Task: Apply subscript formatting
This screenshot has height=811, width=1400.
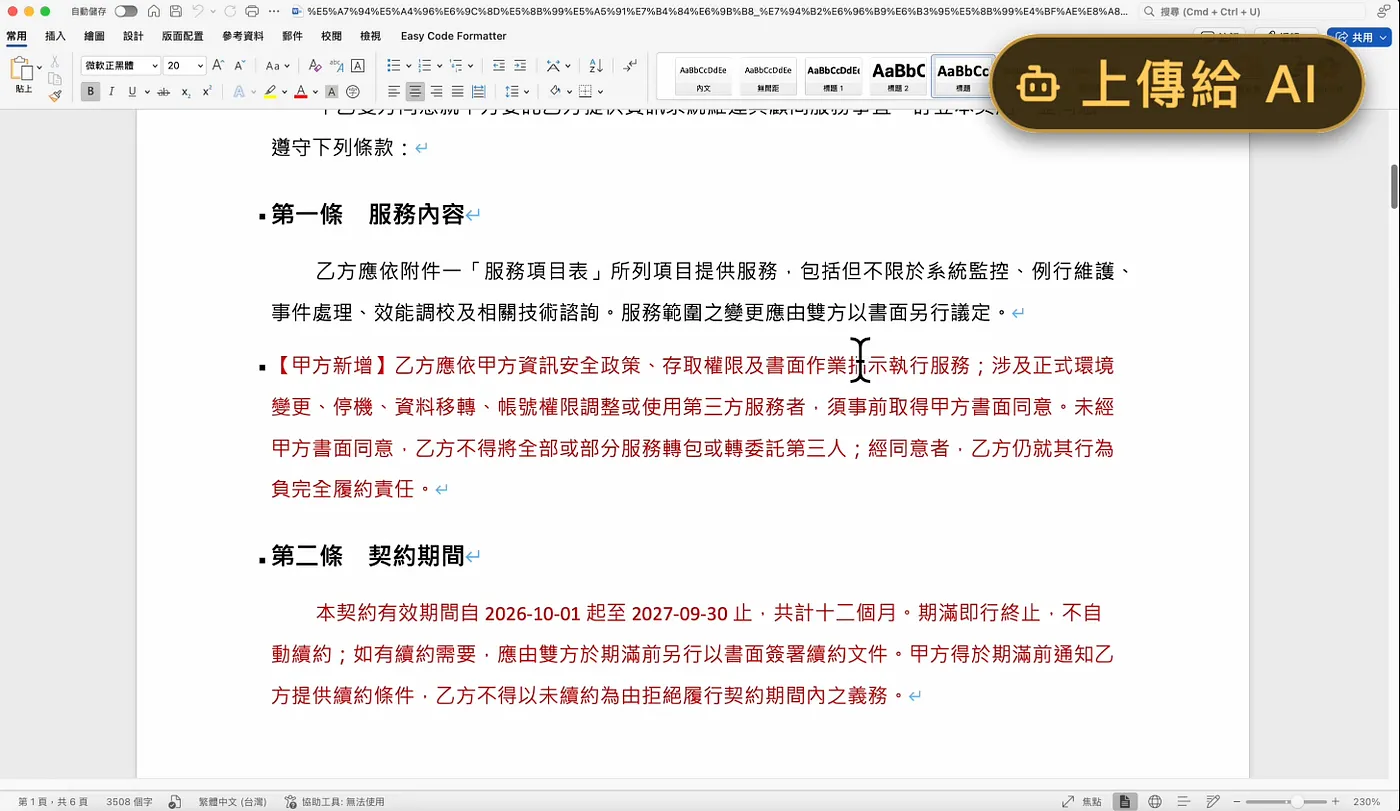Action: 186,91
